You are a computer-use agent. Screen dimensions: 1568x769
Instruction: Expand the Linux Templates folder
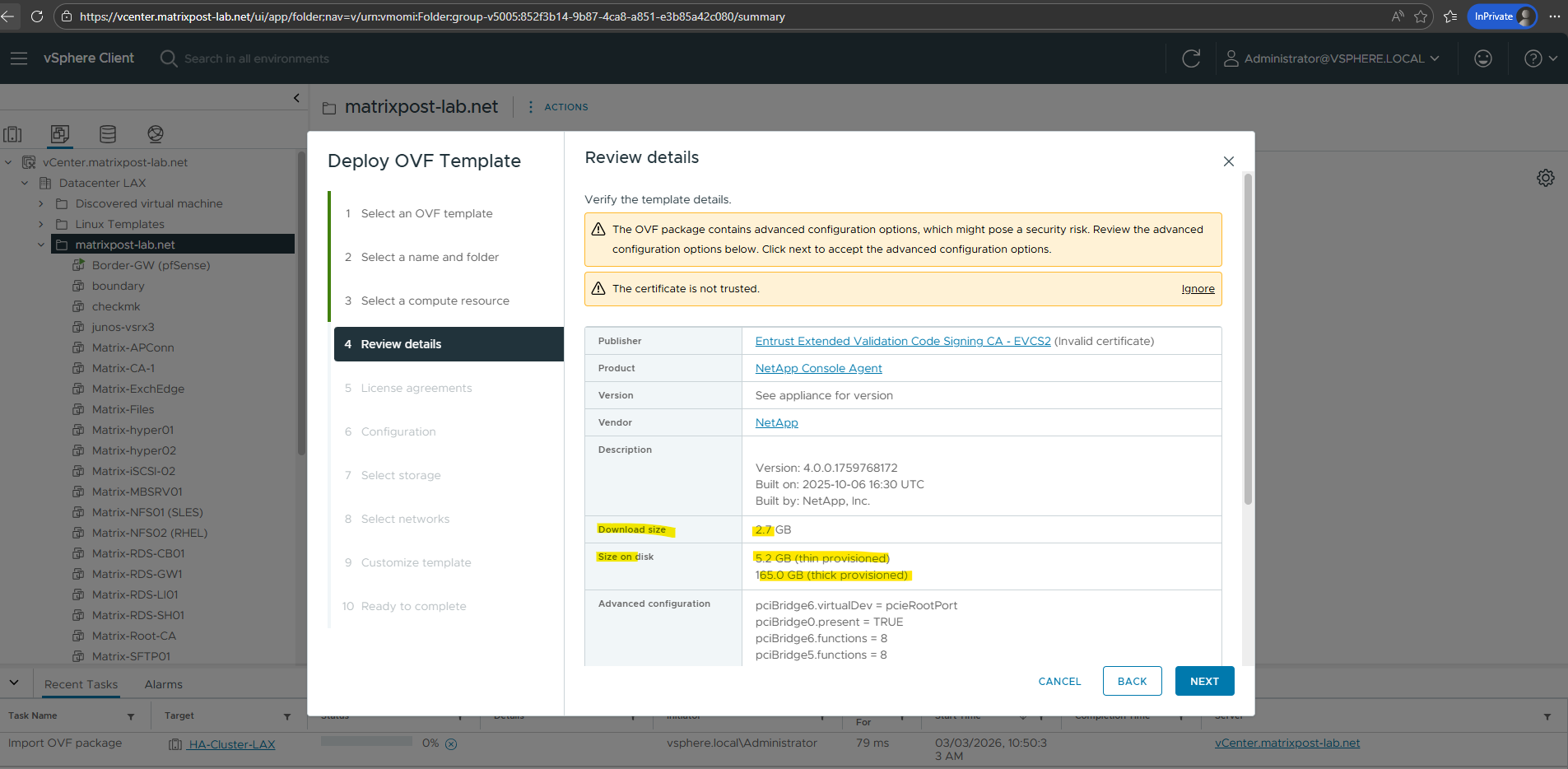pyautogui.click(x=41, y=224)
